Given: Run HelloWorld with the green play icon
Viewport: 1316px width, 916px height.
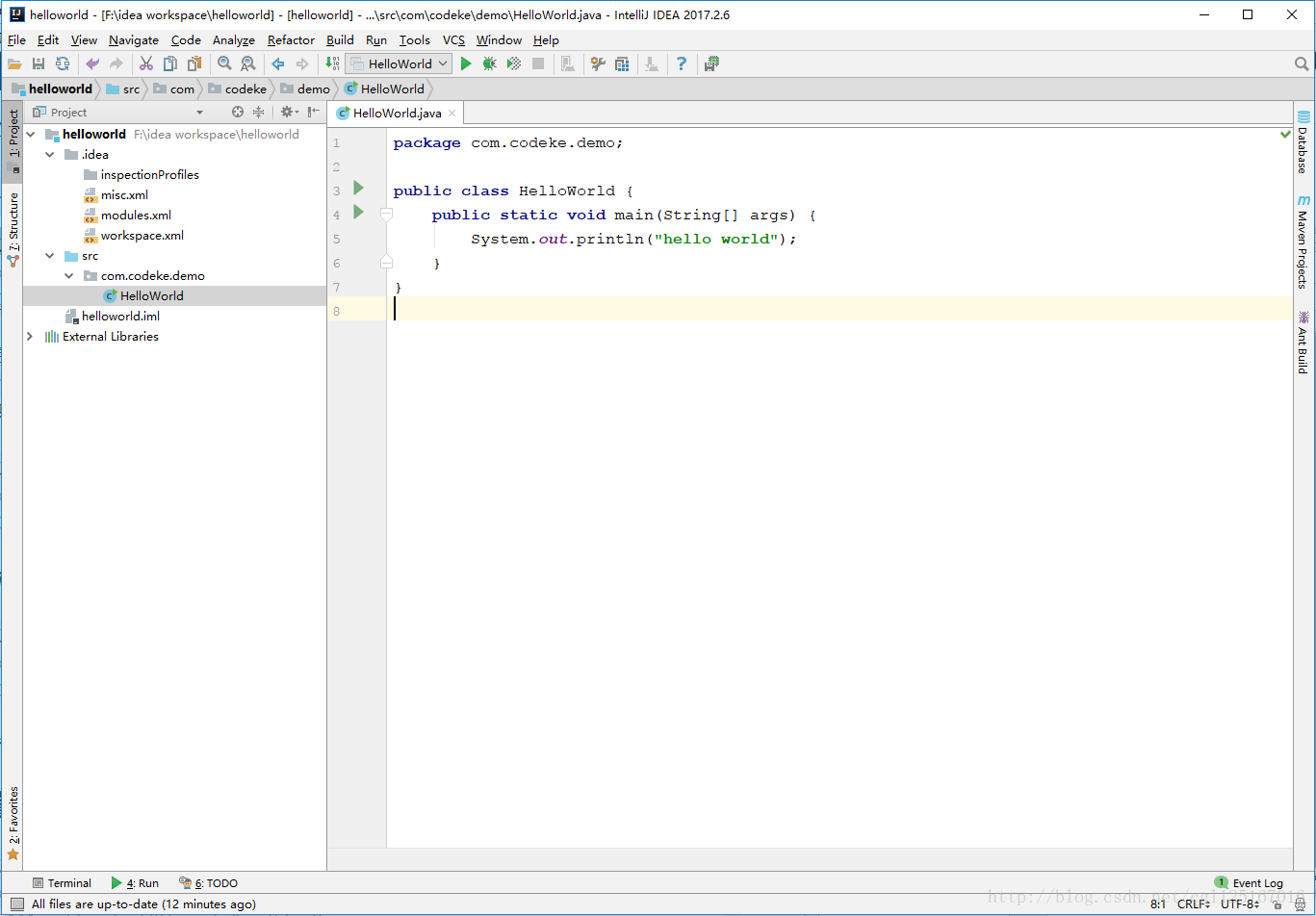Looking at the screenshot, I should click(x=466, y=64).
